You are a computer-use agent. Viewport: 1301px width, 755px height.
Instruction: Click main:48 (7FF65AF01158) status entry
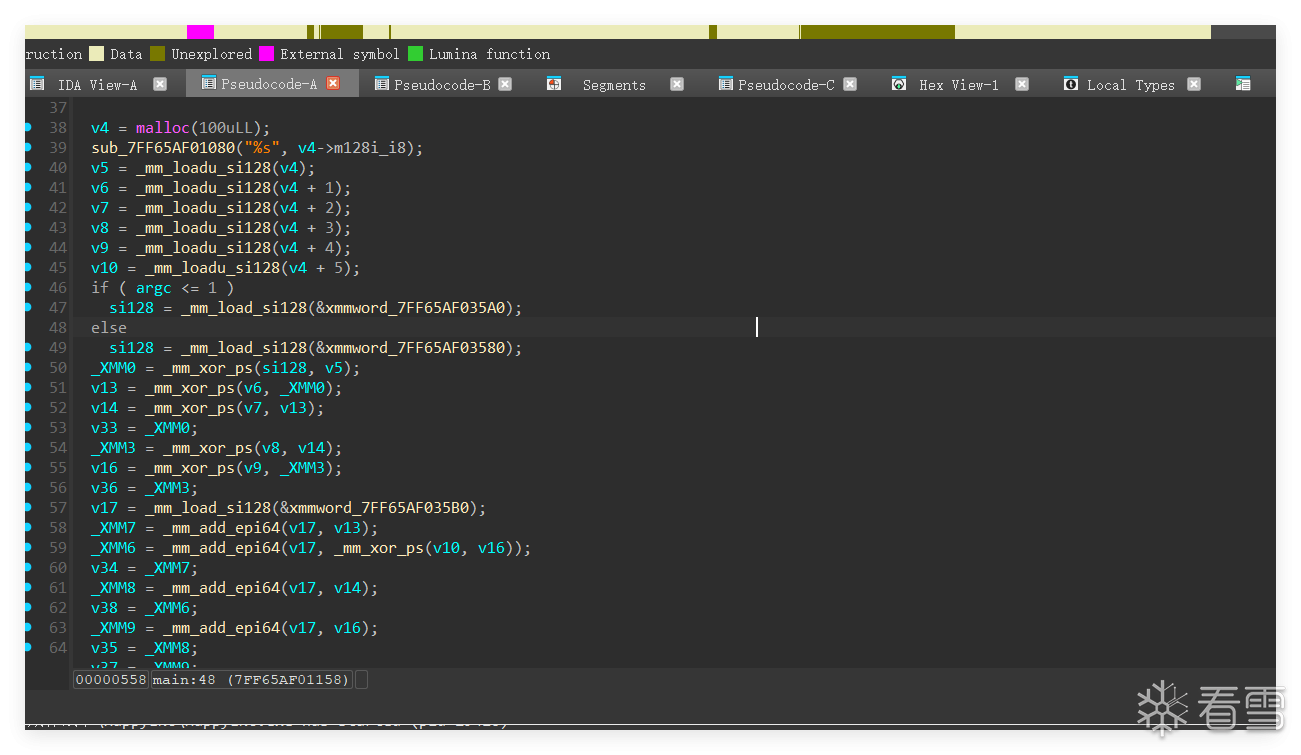(252, 680)
